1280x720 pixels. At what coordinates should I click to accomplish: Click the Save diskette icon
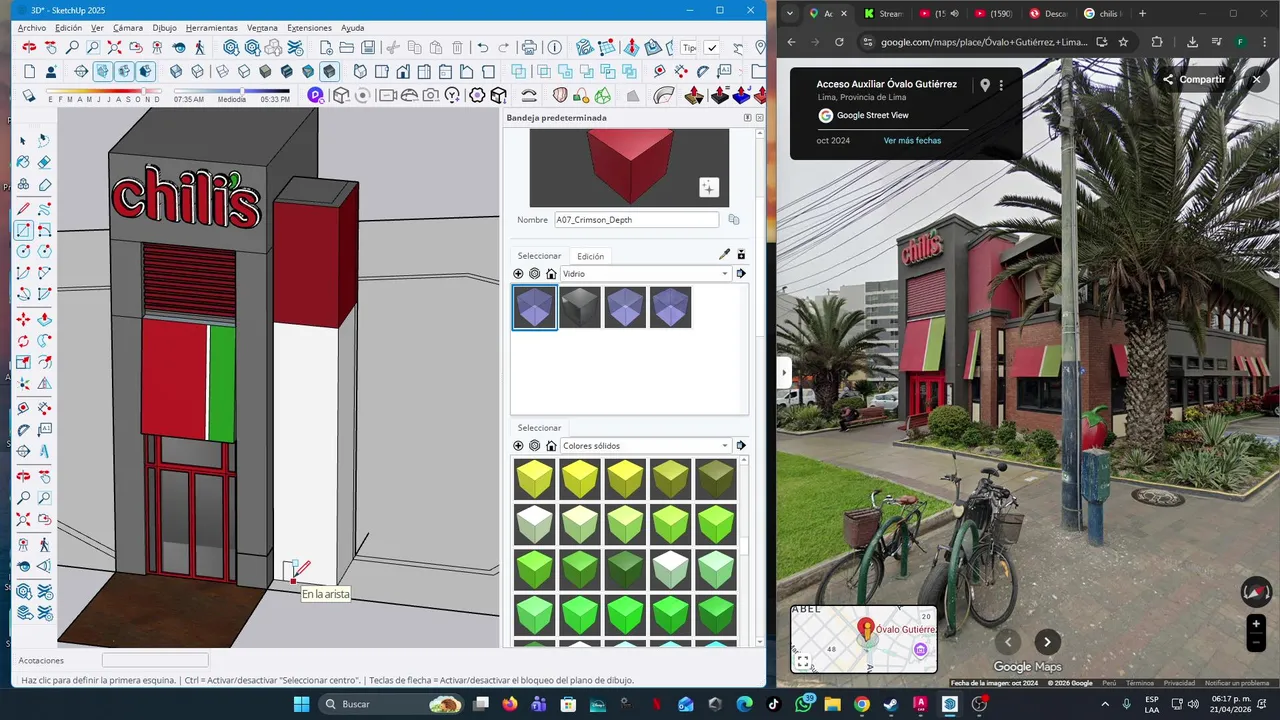369,47
